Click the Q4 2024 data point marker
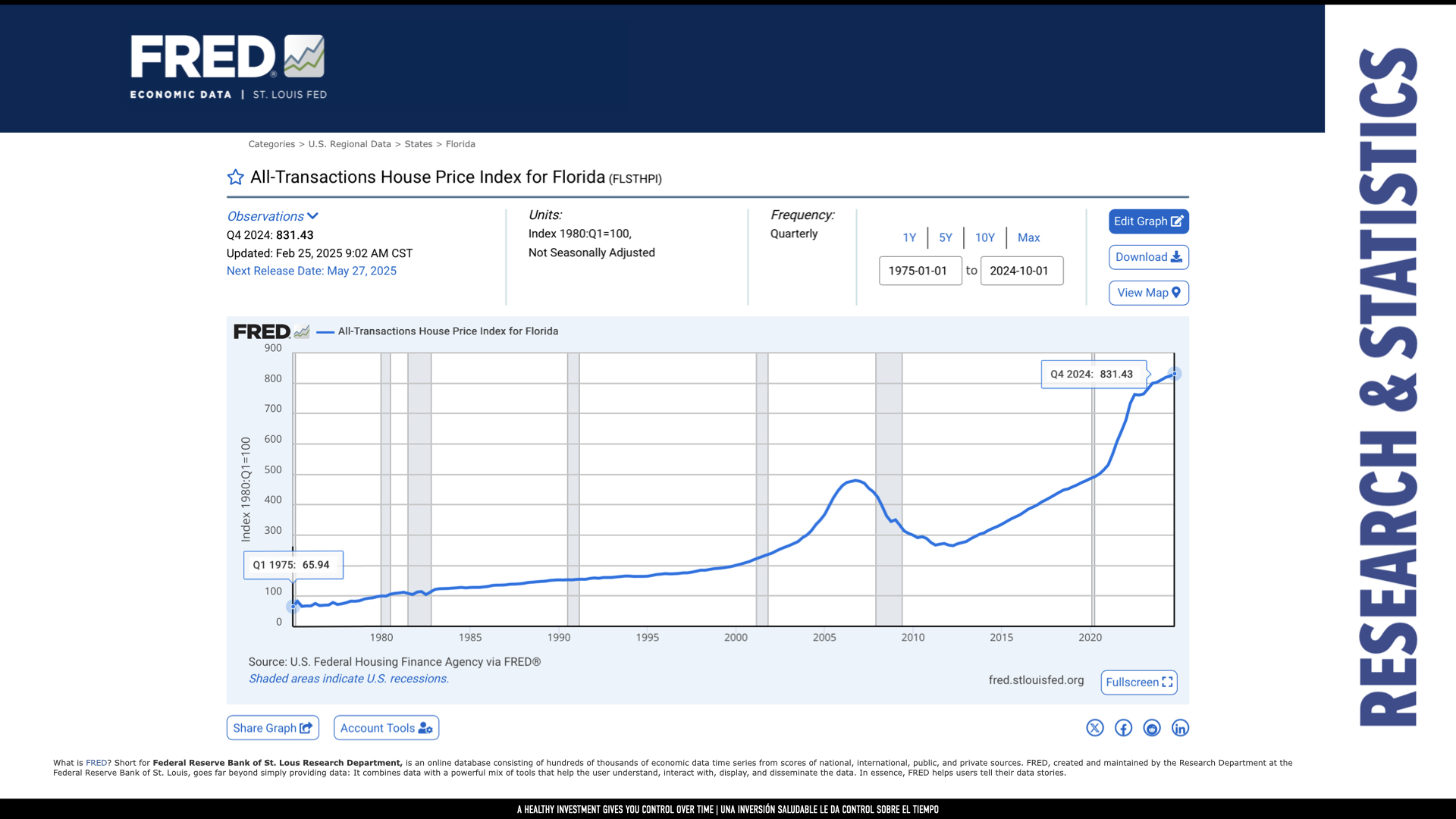Viewport: 1456px width, 819px height. (1175, 374)
